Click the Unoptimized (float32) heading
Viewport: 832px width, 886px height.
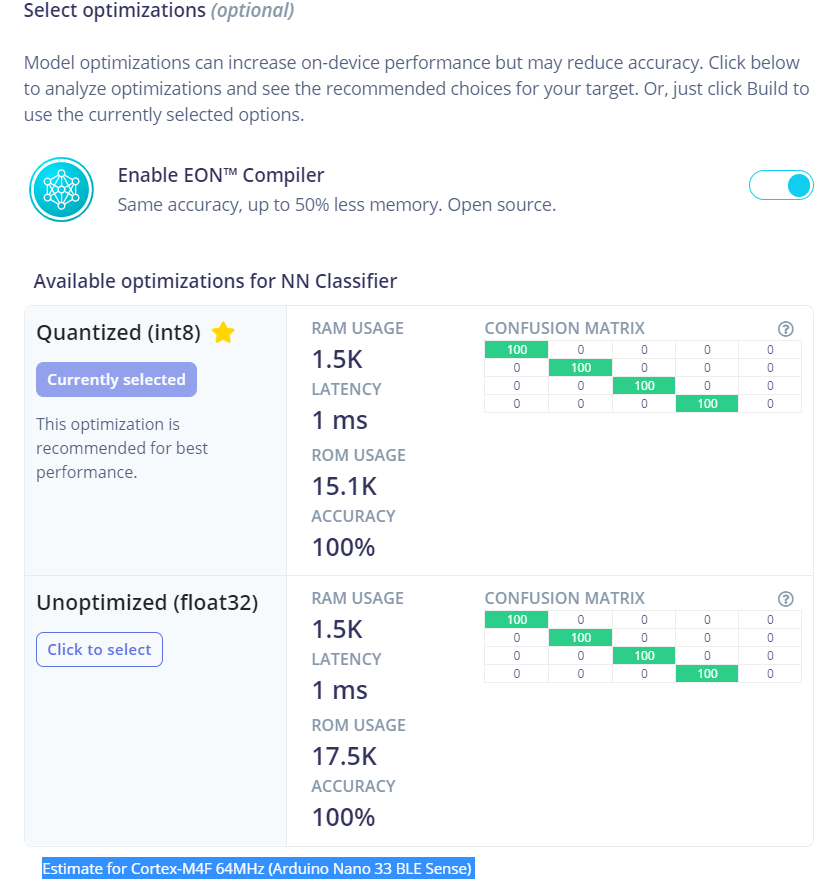click(148, 603)
